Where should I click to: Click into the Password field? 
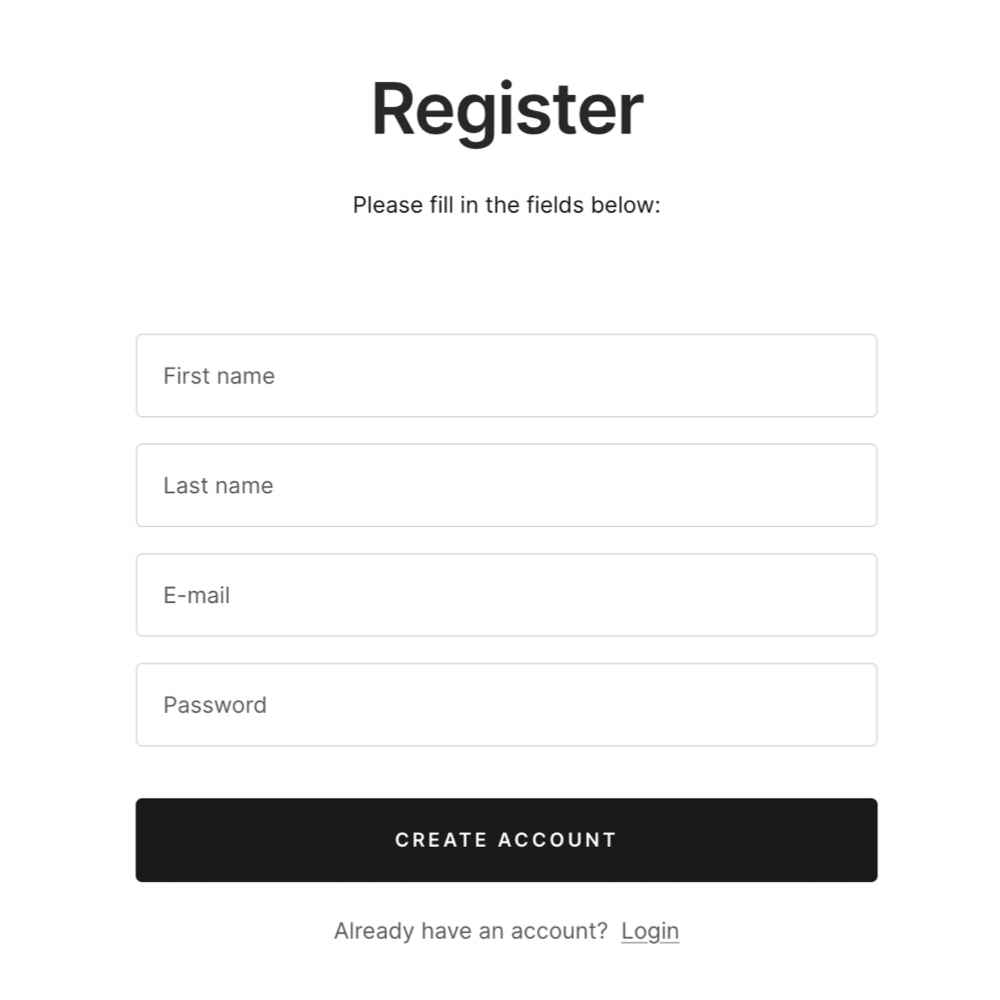click(506, 705)
